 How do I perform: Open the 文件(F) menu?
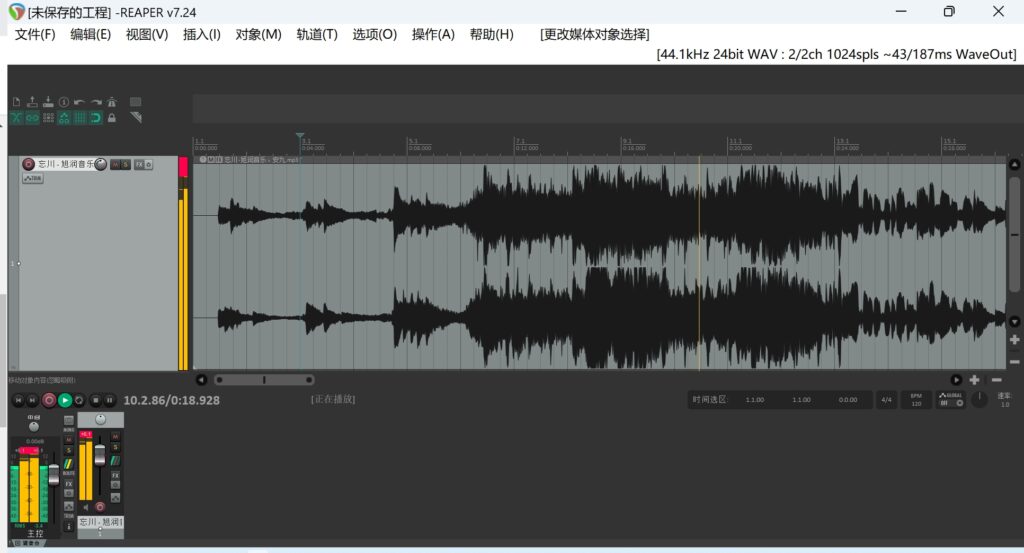coord(35,35)
